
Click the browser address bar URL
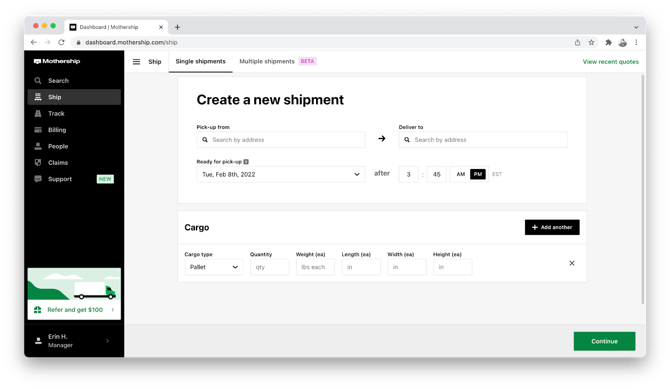131,42
